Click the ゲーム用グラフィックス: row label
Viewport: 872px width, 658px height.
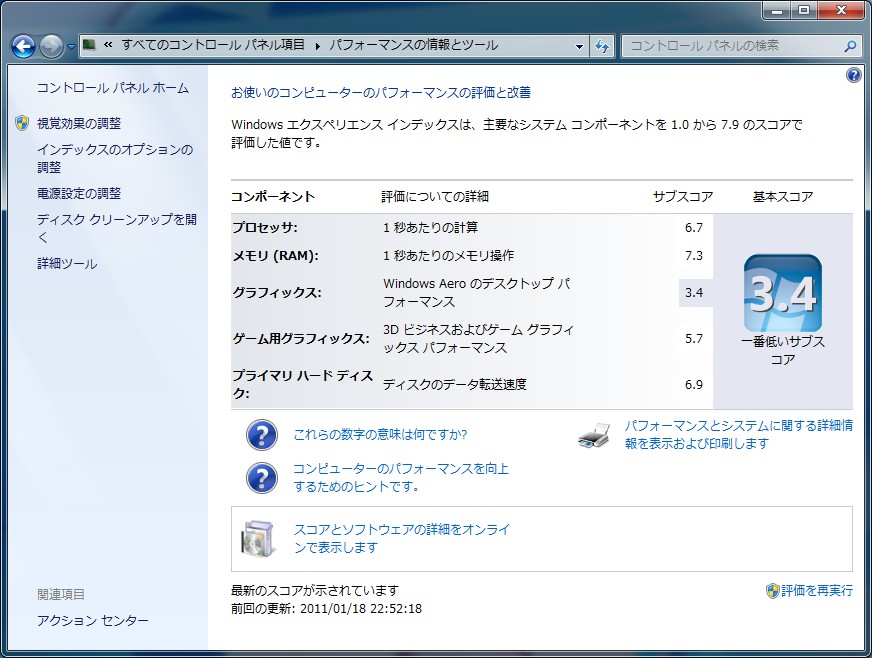301,339
